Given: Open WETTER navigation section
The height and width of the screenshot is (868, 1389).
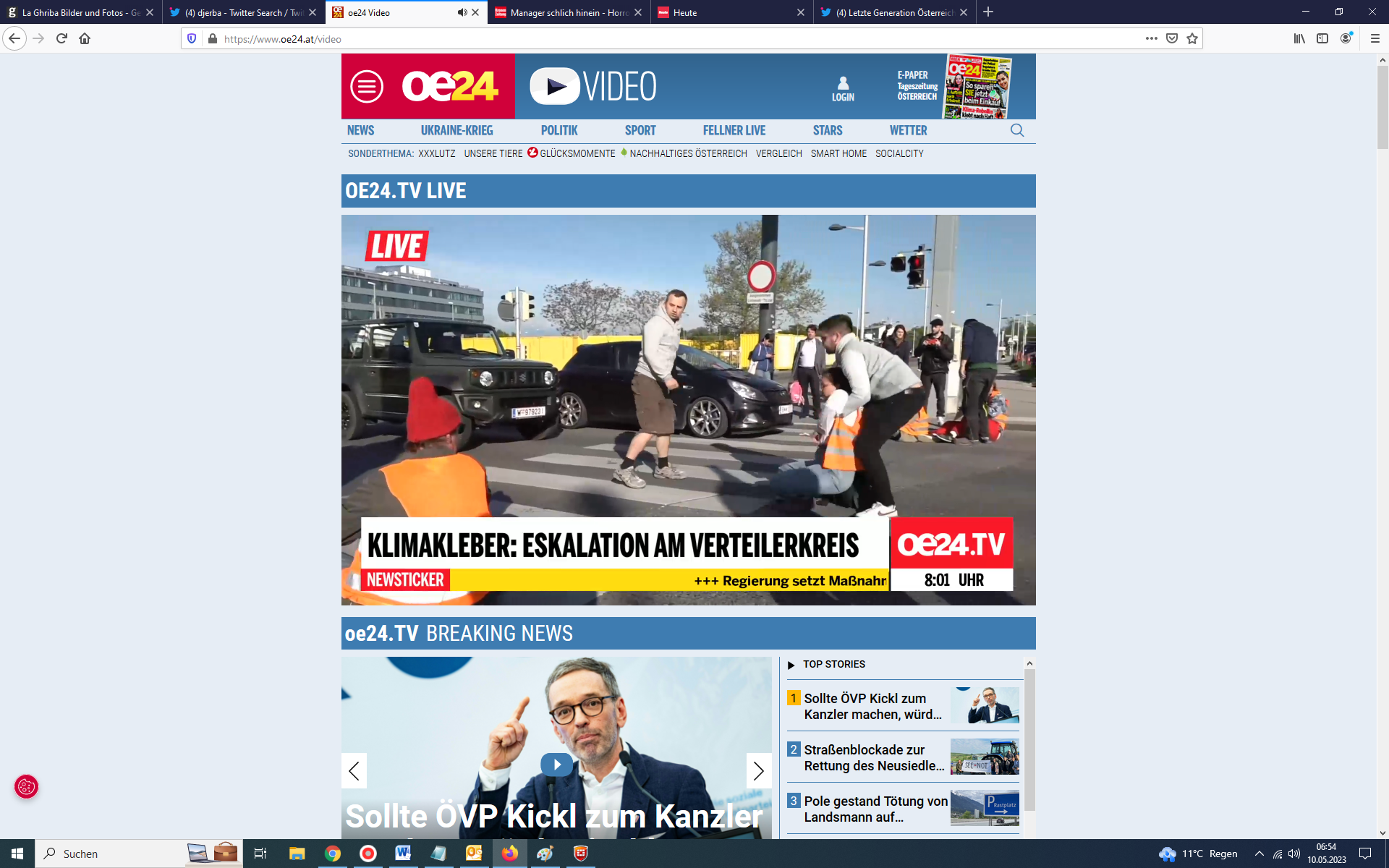Looking at the screenshot, I should tap(908, 130).
